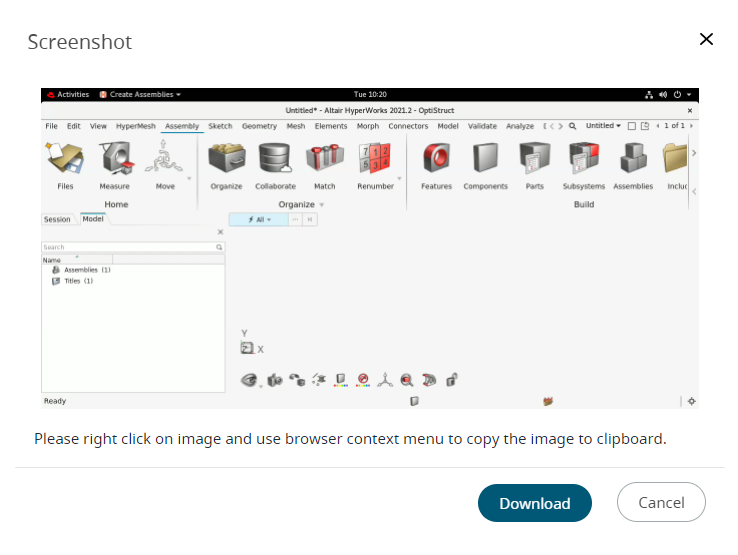Click the Name column header

coord(77,259)
